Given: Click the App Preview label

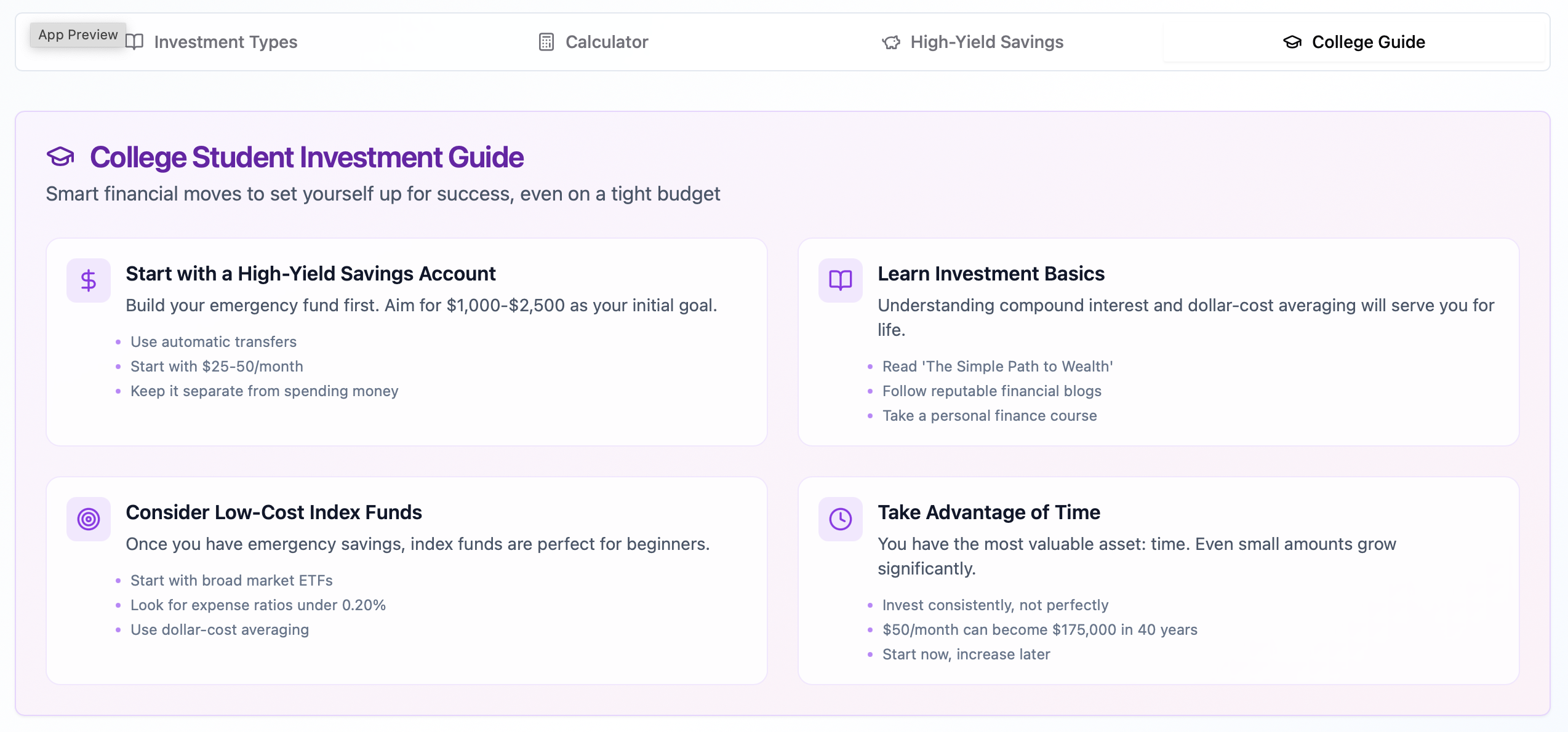Looking at the screenshot, I should tap(78, 34).
